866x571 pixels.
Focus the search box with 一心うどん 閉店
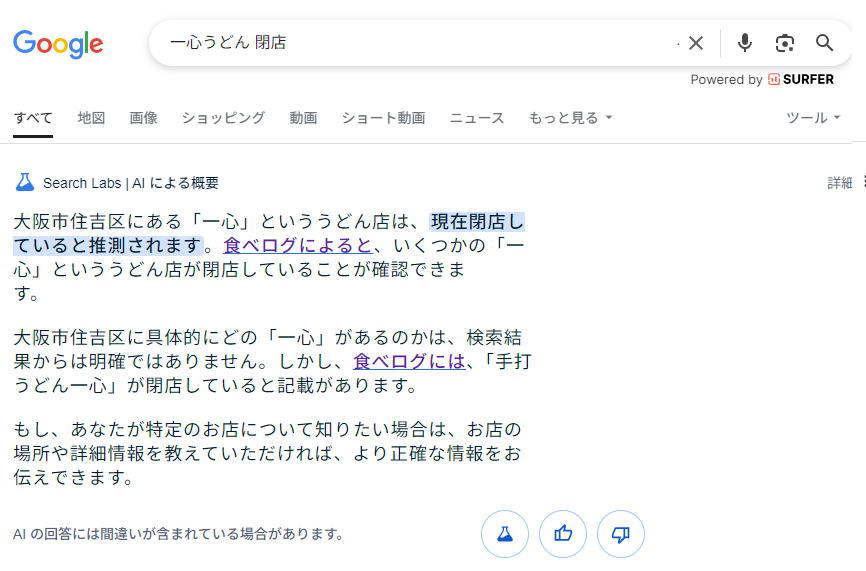[420, 43]
